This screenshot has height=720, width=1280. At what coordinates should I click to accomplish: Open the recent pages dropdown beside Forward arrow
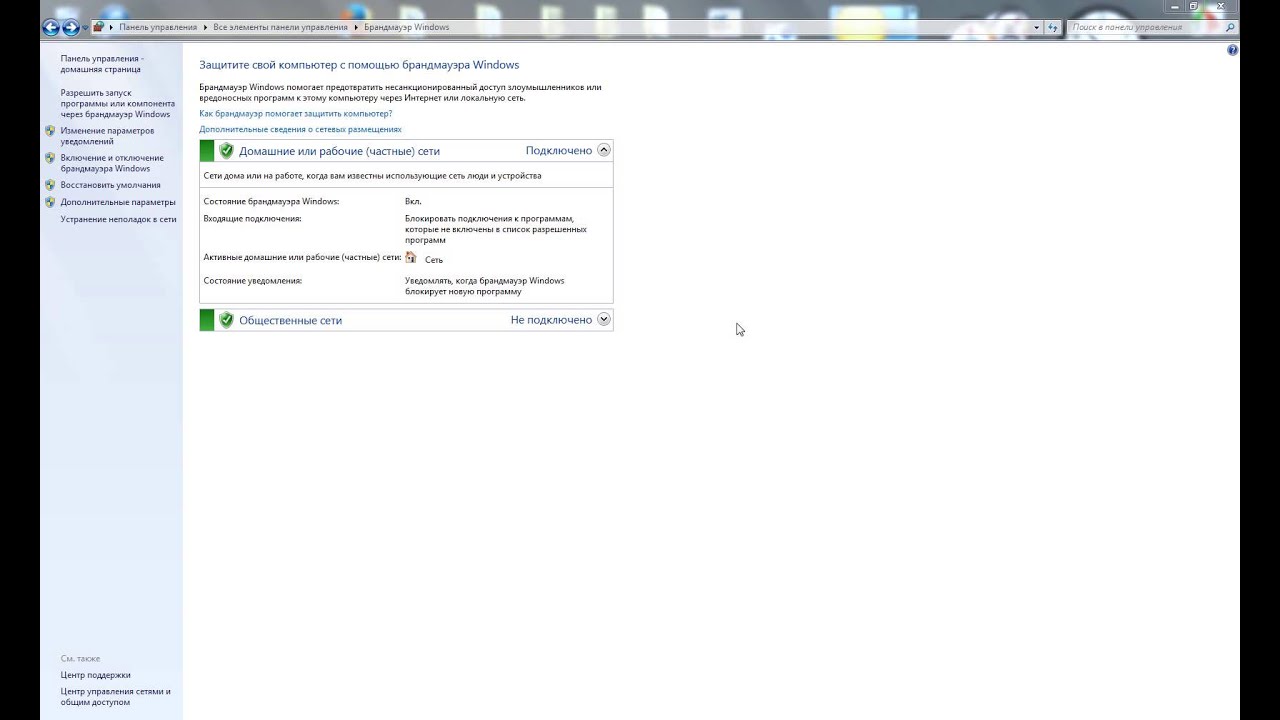click(x=85, y=28)
